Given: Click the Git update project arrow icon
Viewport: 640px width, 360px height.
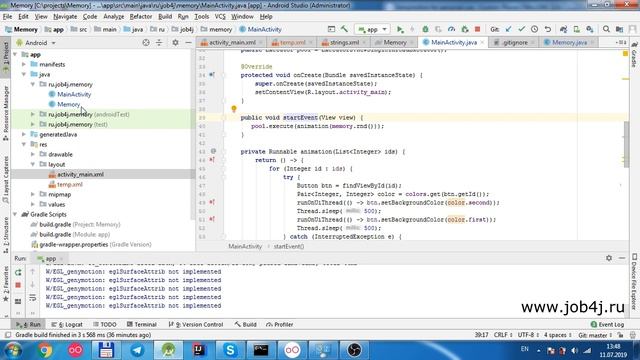Looking at the screenshot, I should pyautogui.click(x=508, y=29).
